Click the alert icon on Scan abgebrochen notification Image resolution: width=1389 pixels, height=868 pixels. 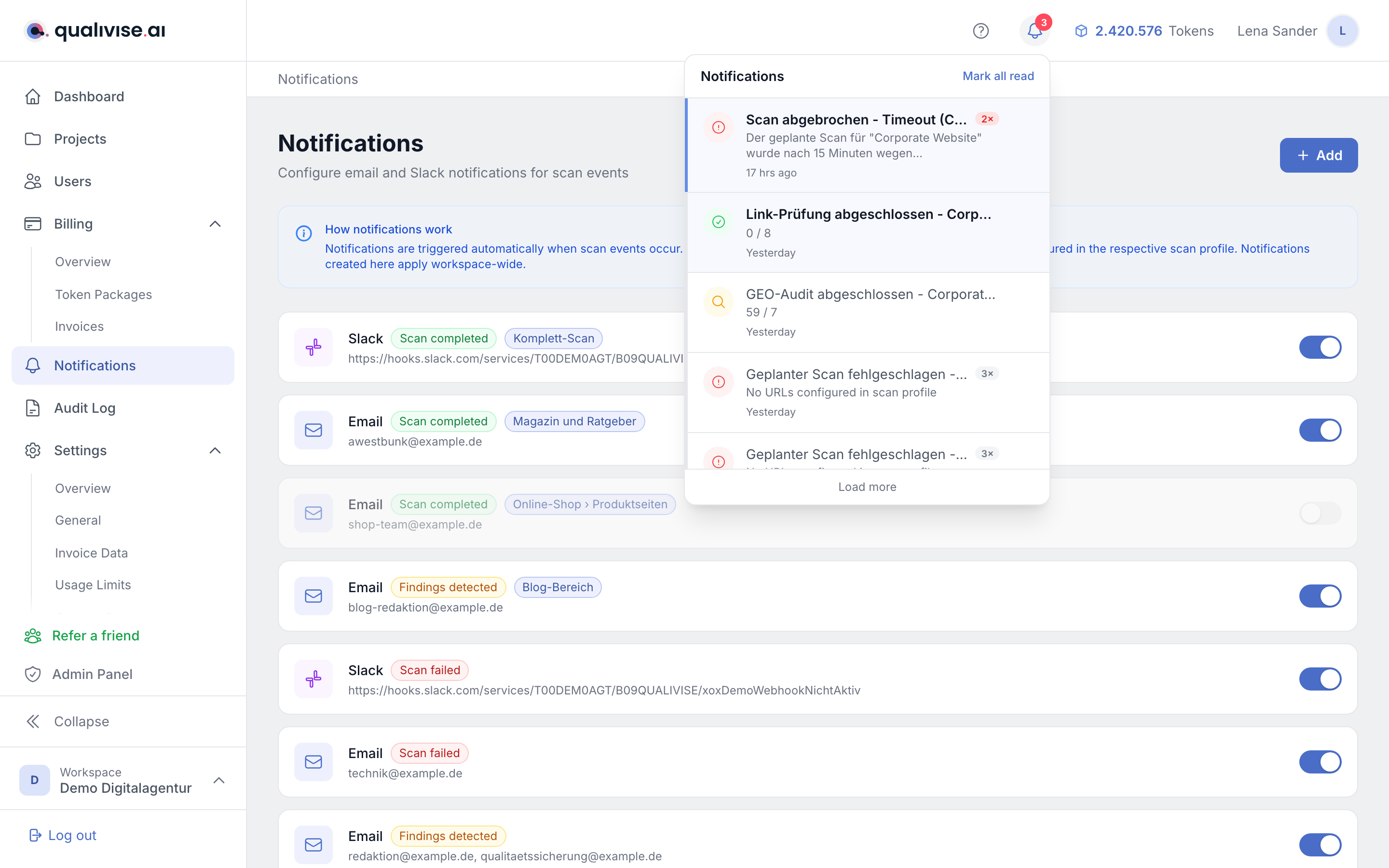coord(719,127)
